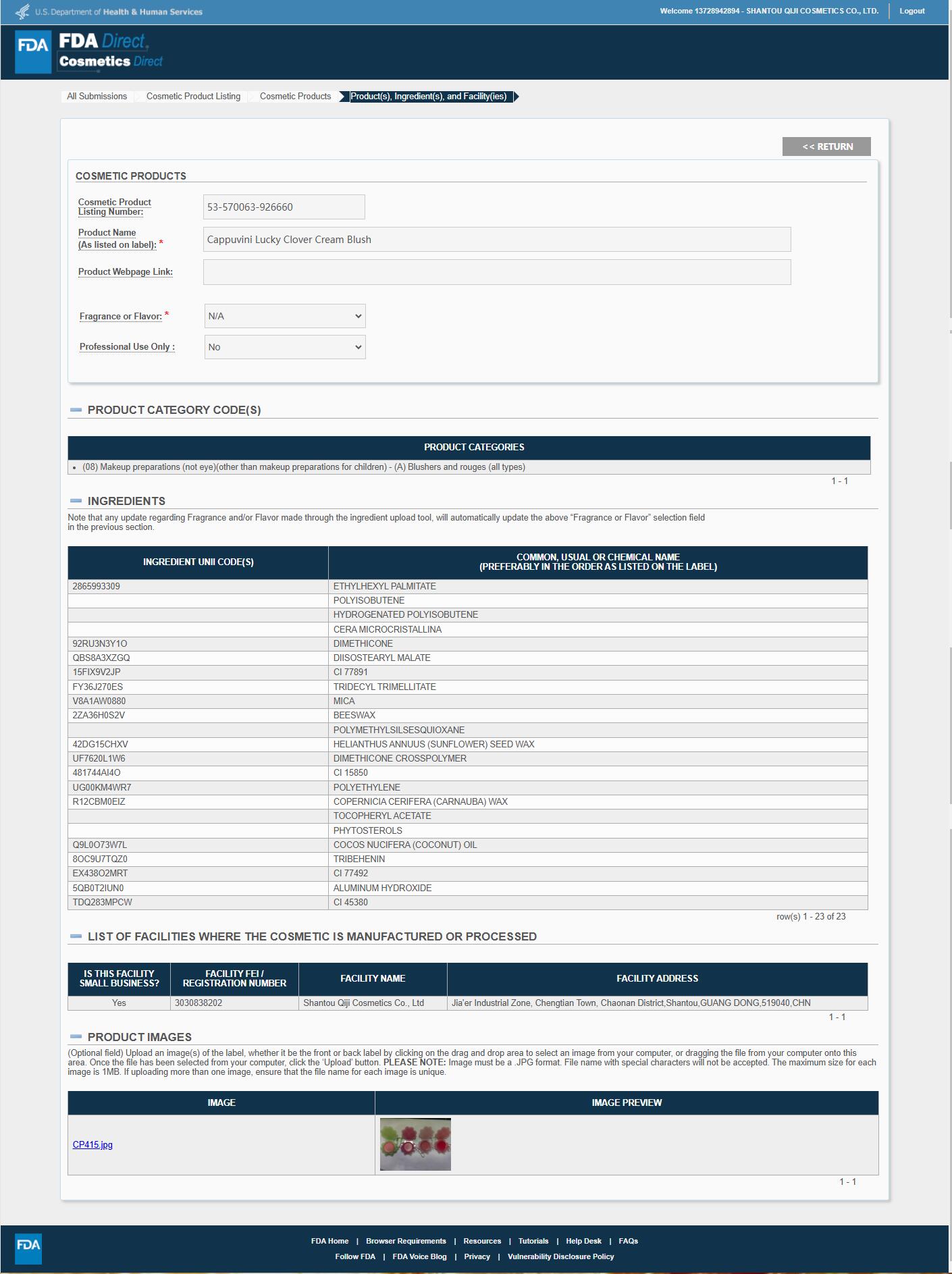Collapse the List of Facilities section
This screenshot has width=952, height=1274.
coord(76,936)
